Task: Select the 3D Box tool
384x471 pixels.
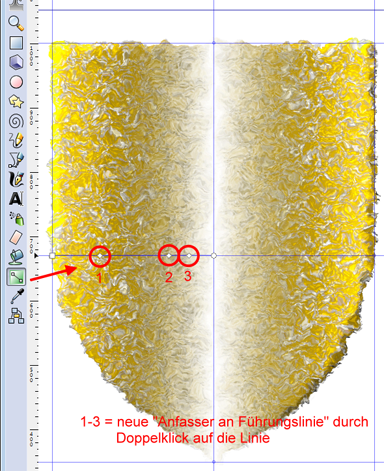Action: tap(16, 62)
